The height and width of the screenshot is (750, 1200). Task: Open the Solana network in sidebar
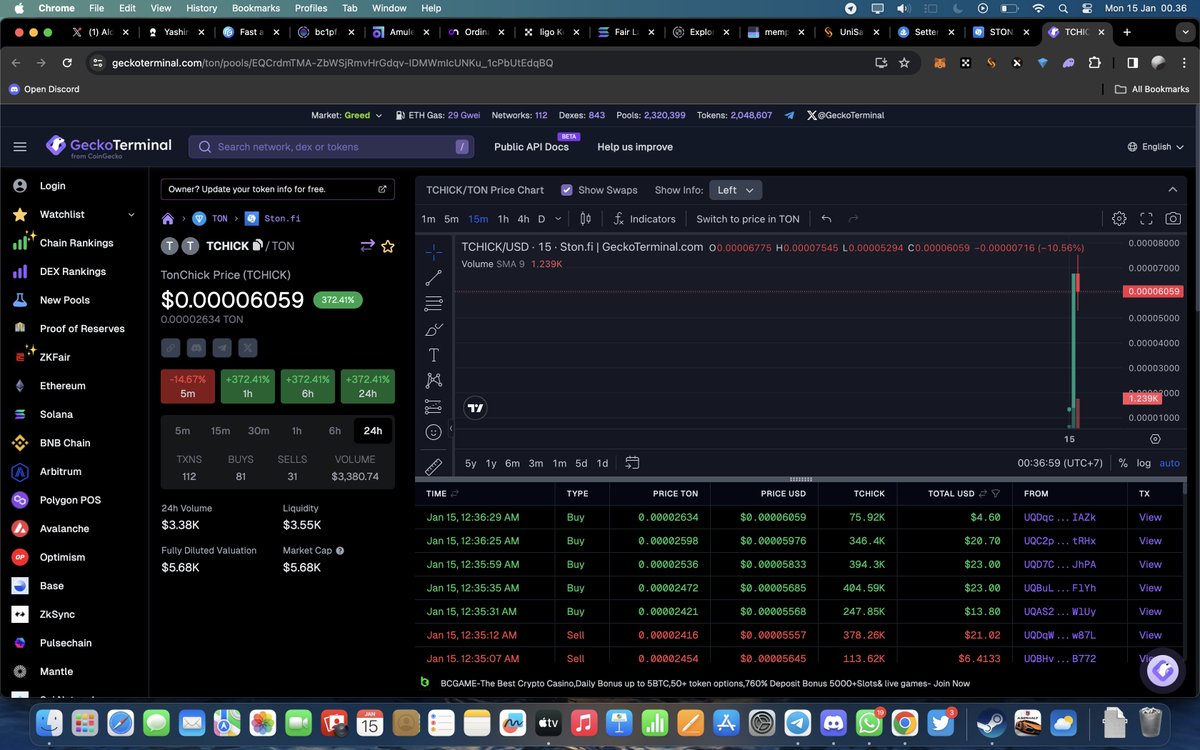coord(56,414)
